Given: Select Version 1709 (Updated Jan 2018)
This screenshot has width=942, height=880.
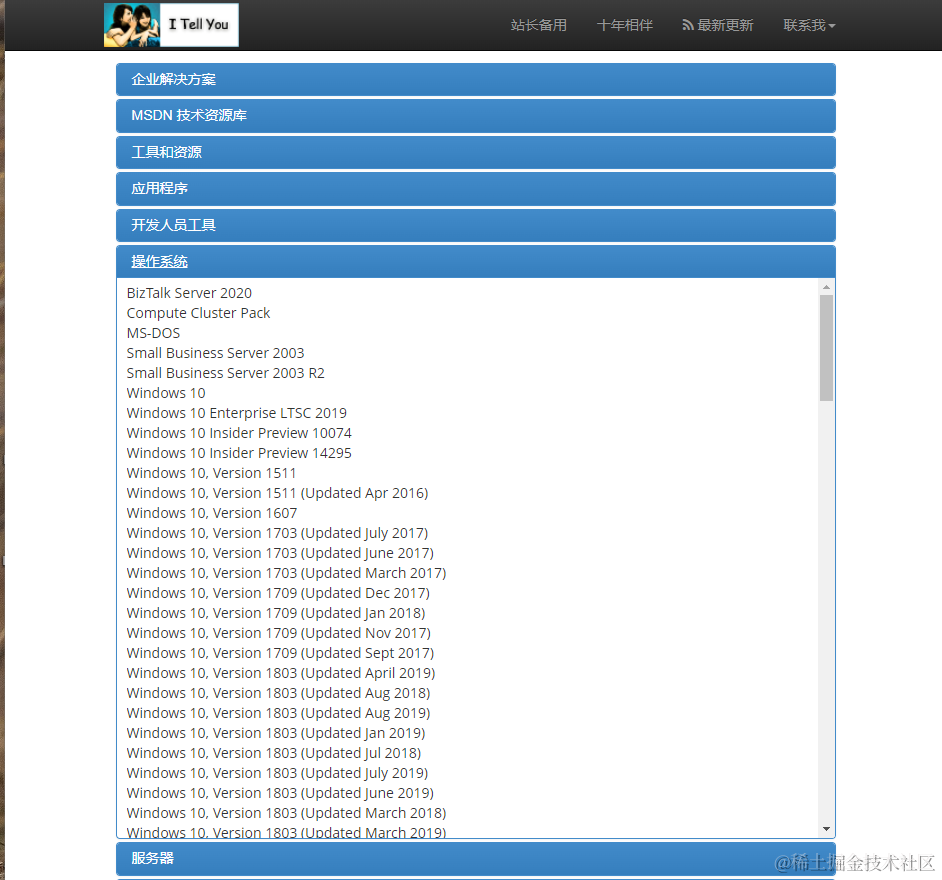Looking at the screenshot, I should pyautogui.click(x=276, y=613).
